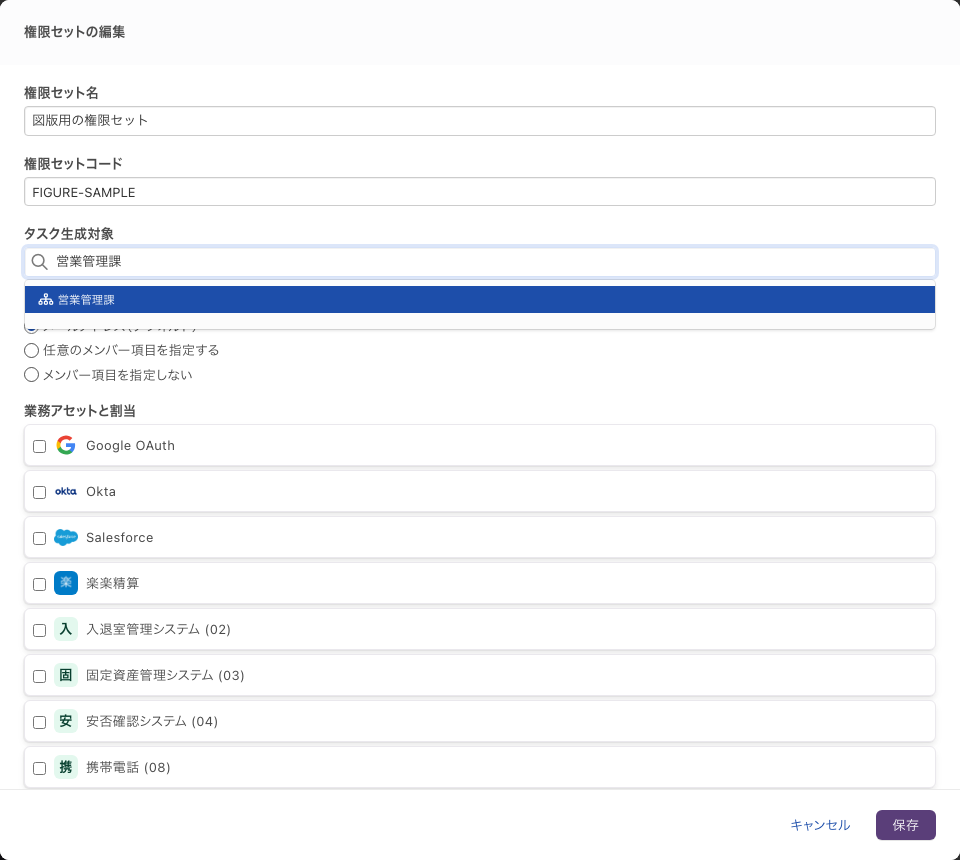Tick the 楽楽精算 checkbox

coord(39,584)
